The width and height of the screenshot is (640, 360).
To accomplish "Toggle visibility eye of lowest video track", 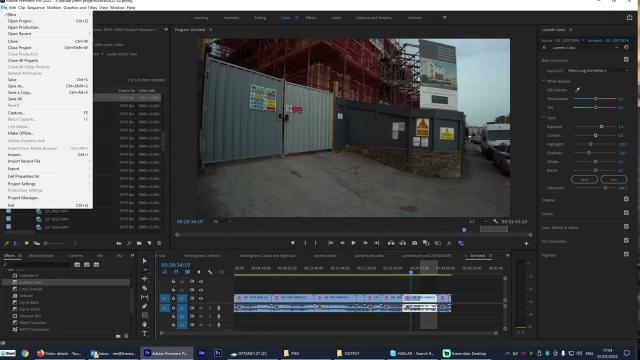I will coord(201,298).
